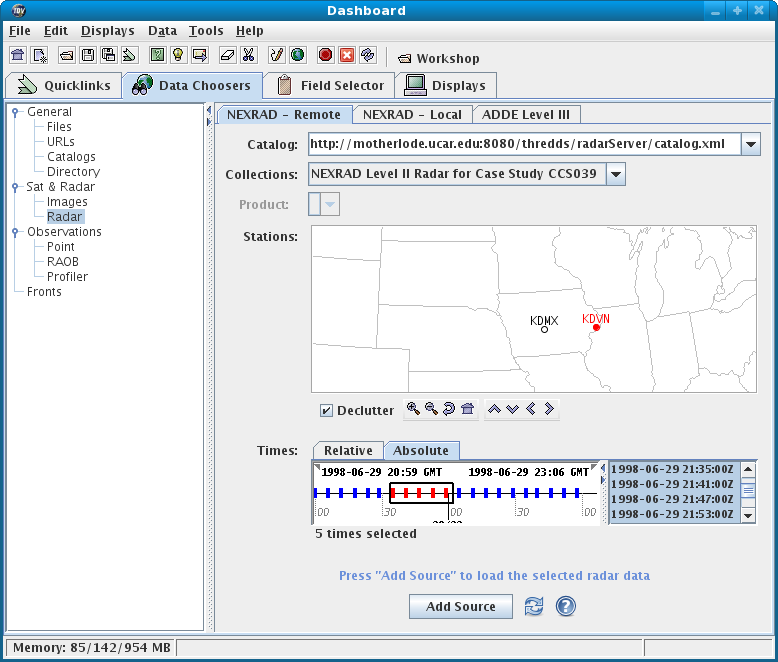Switch to Relative times tab
The image size is (778, 662).
point(348,450)
